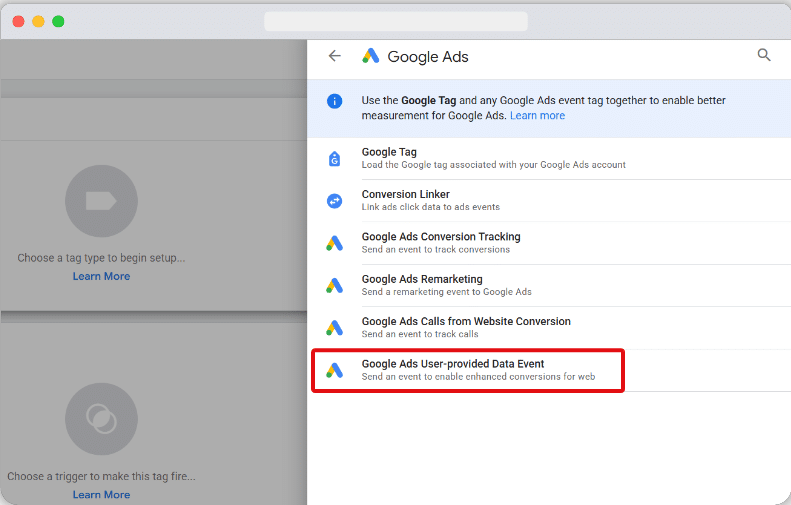Click tag type placeholder circle icon
791x505 pixels.
[101, 201]
